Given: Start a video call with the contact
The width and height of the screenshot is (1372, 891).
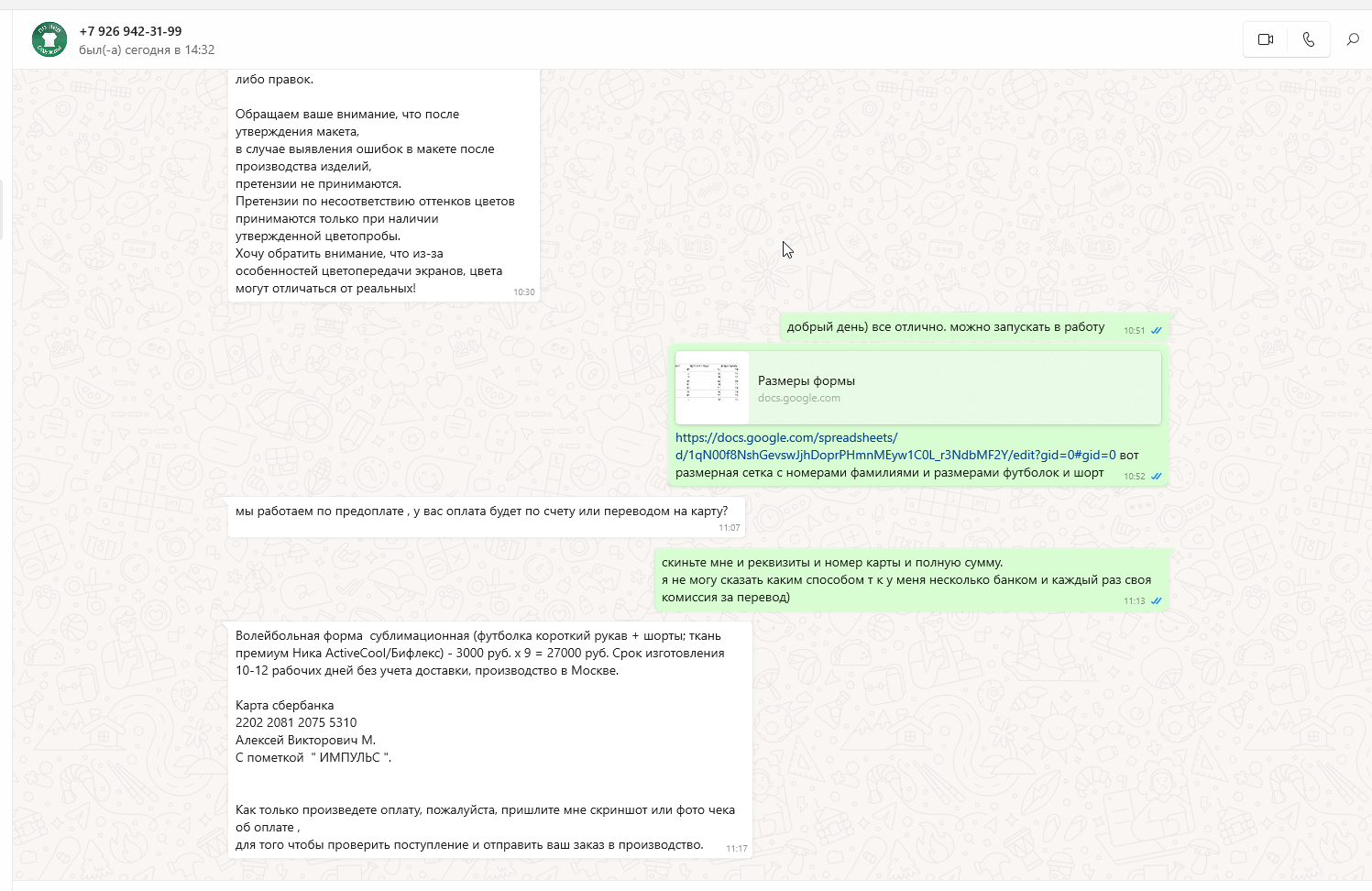Looking at the screenshot, I should coord(1266,39).
